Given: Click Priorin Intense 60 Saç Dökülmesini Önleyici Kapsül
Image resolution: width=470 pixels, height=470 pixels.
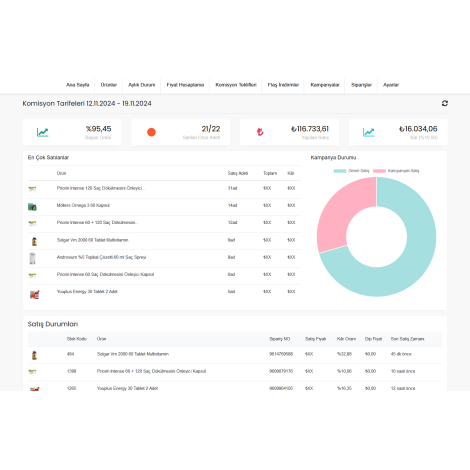Looking at the screenshot, I should [105, 274].
